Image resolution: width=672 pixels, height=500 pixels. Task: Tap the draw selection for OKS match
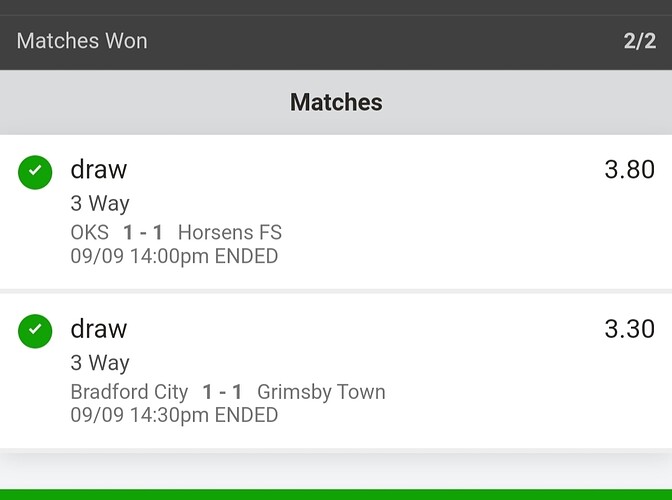(x=98, y=170)
